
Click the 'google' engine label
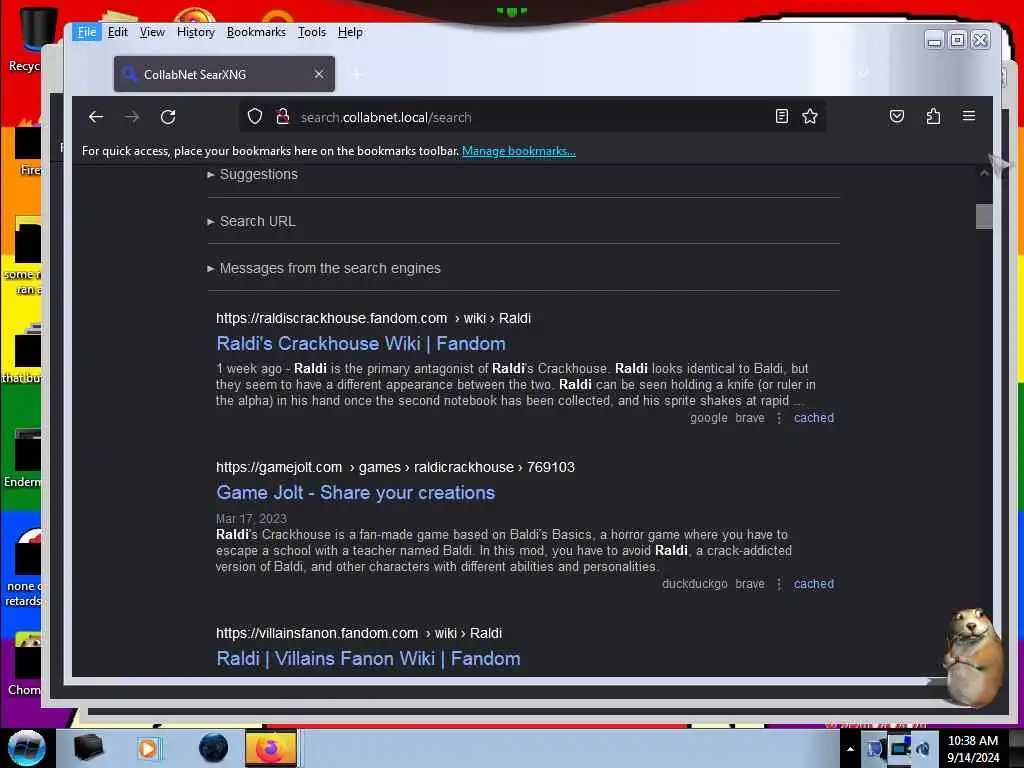pyautogui.click(x=709, y=418)
